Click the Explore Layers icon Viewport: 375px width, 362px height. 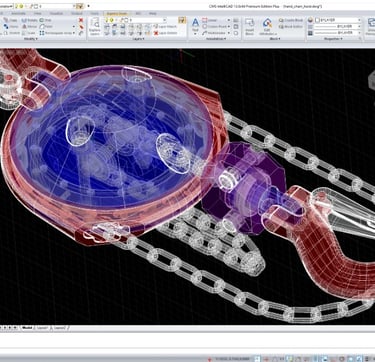[x=95, y=27]
